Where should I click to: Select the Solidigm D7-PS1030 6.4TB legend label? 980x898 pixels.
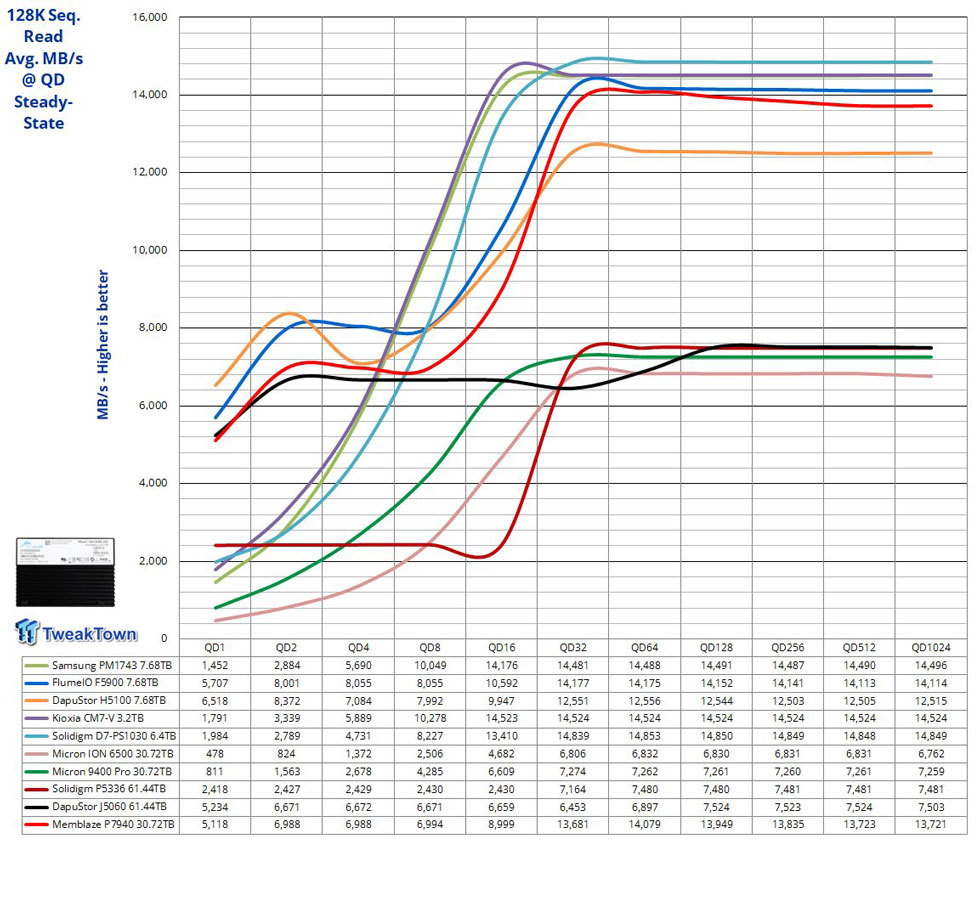pyautogui.click(x=114, y=736)
